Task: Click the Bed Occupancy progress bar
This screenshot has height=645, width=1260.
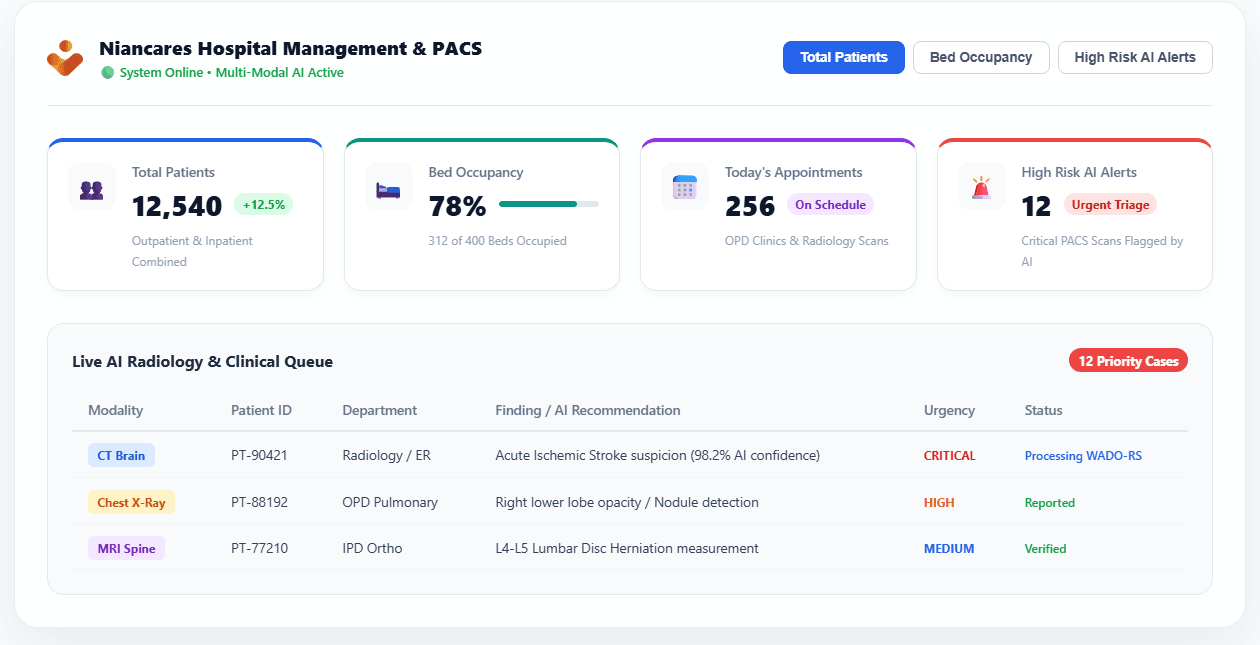Action: [549, 204]
